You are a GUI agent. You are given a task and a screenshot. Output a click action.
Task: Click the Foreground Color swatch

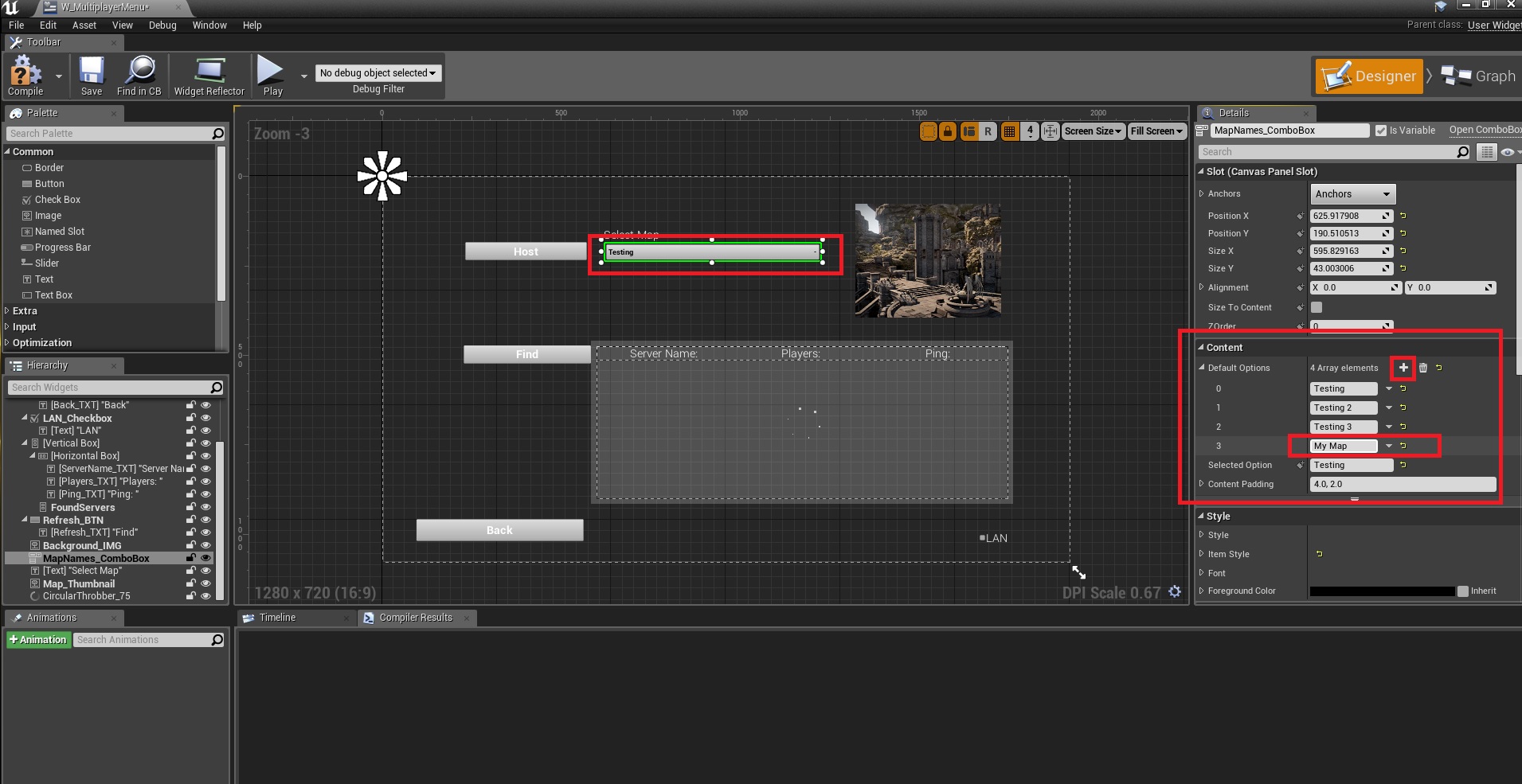(1382, 591)
